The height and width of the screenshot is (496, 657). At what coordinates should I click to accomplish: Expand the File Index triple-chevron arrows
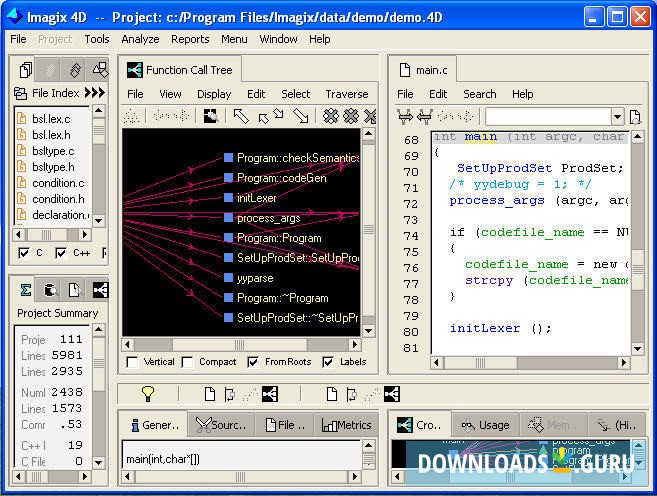95,93
